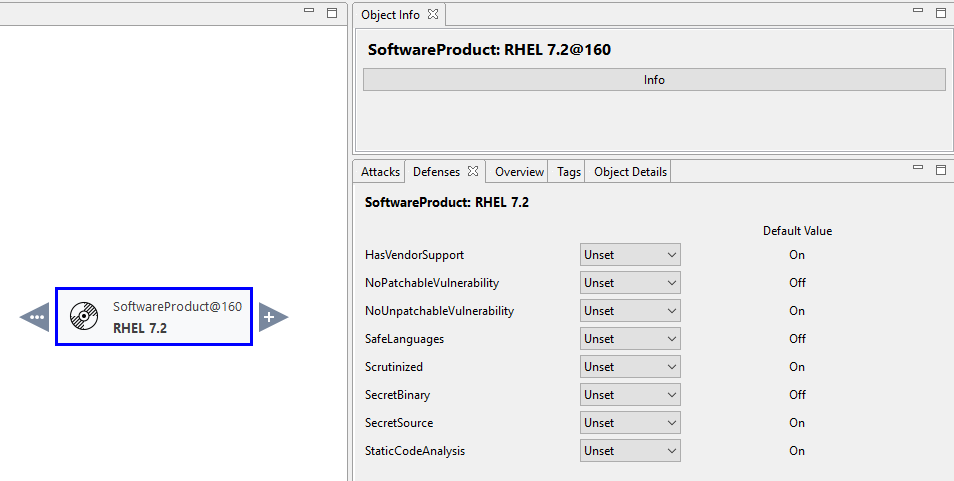This screenshot has height=481, width=954.
Task: Click the On default value for HasVendorSupport
Action: click(797, 255)
